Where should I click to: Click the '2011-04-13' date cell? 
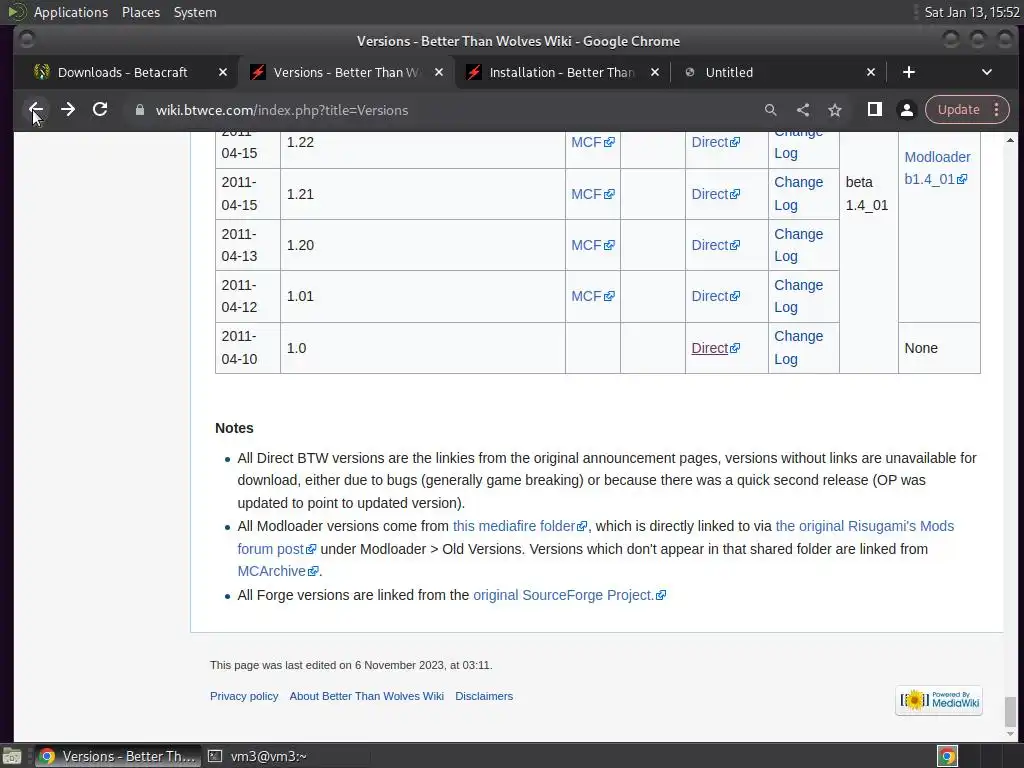pyautogui.click(x=248, y=245)
